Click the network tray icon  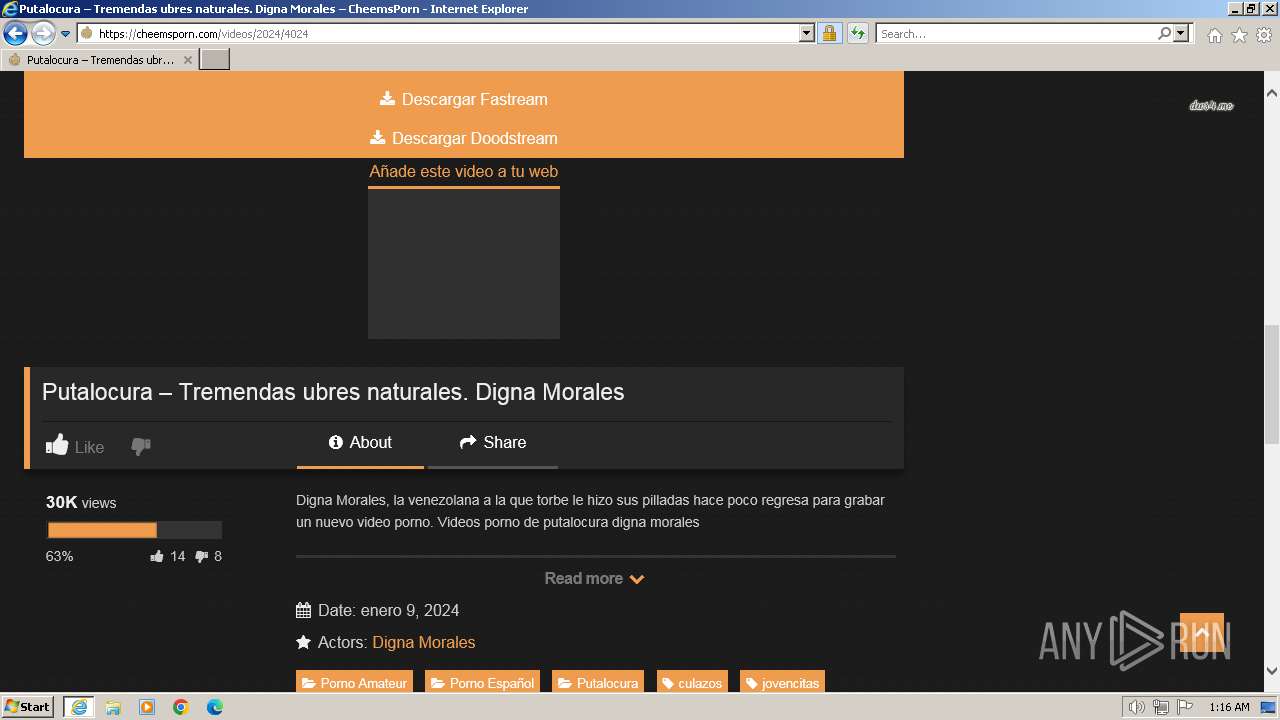(x=1160, y=708)
